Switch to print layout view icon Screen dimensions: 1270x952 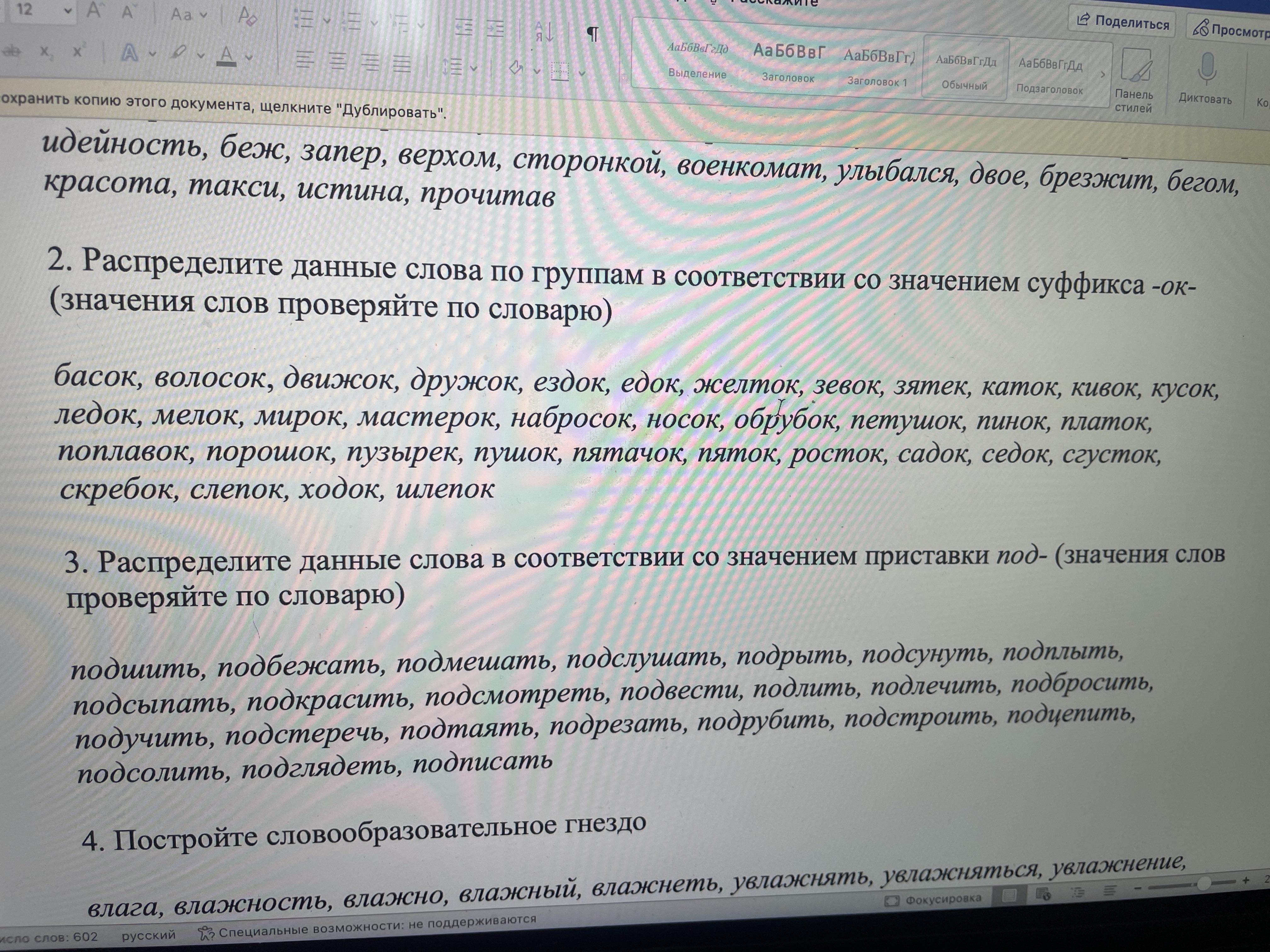pyautogui.click(x=1009, y=895)
